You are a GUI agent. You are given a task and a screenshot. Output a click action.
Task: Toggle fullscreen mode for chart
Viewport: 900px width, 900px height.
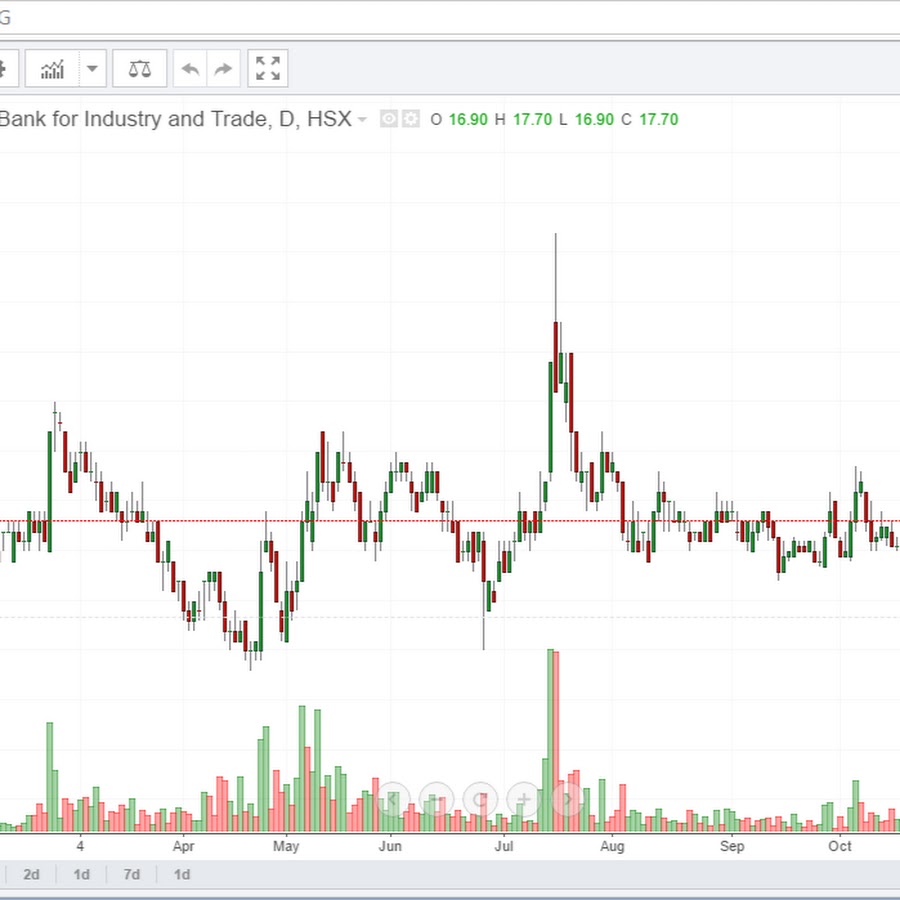click(x=268, y=69)
